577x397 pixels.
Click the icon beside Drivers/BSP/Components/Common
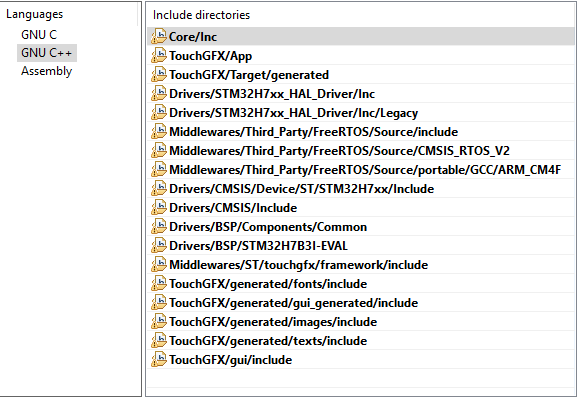[x=159, y=227]
